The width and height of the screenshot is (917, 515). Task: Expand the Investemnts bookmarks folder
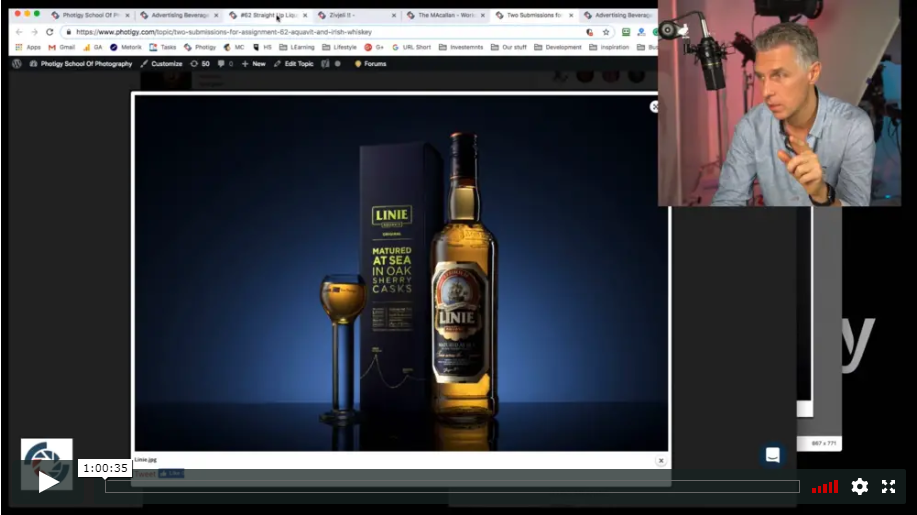461,47
